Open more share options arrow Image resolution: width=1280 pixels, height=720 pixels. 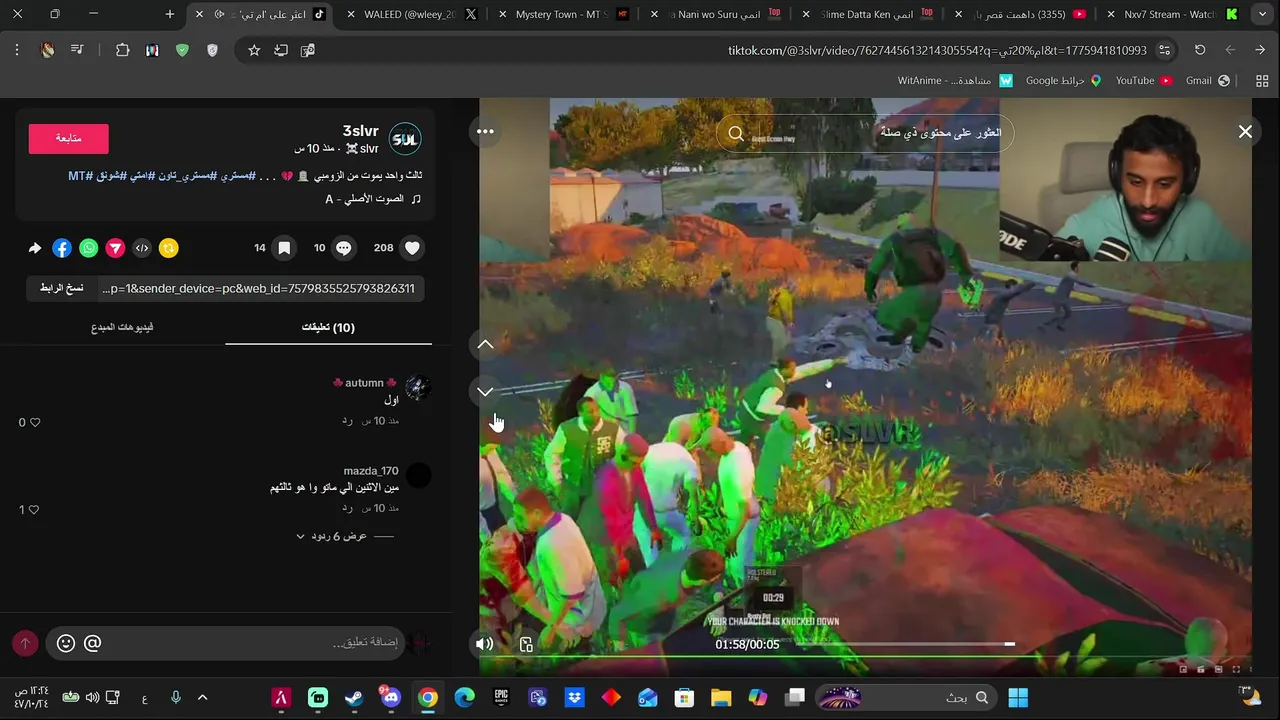pos(35,248)
